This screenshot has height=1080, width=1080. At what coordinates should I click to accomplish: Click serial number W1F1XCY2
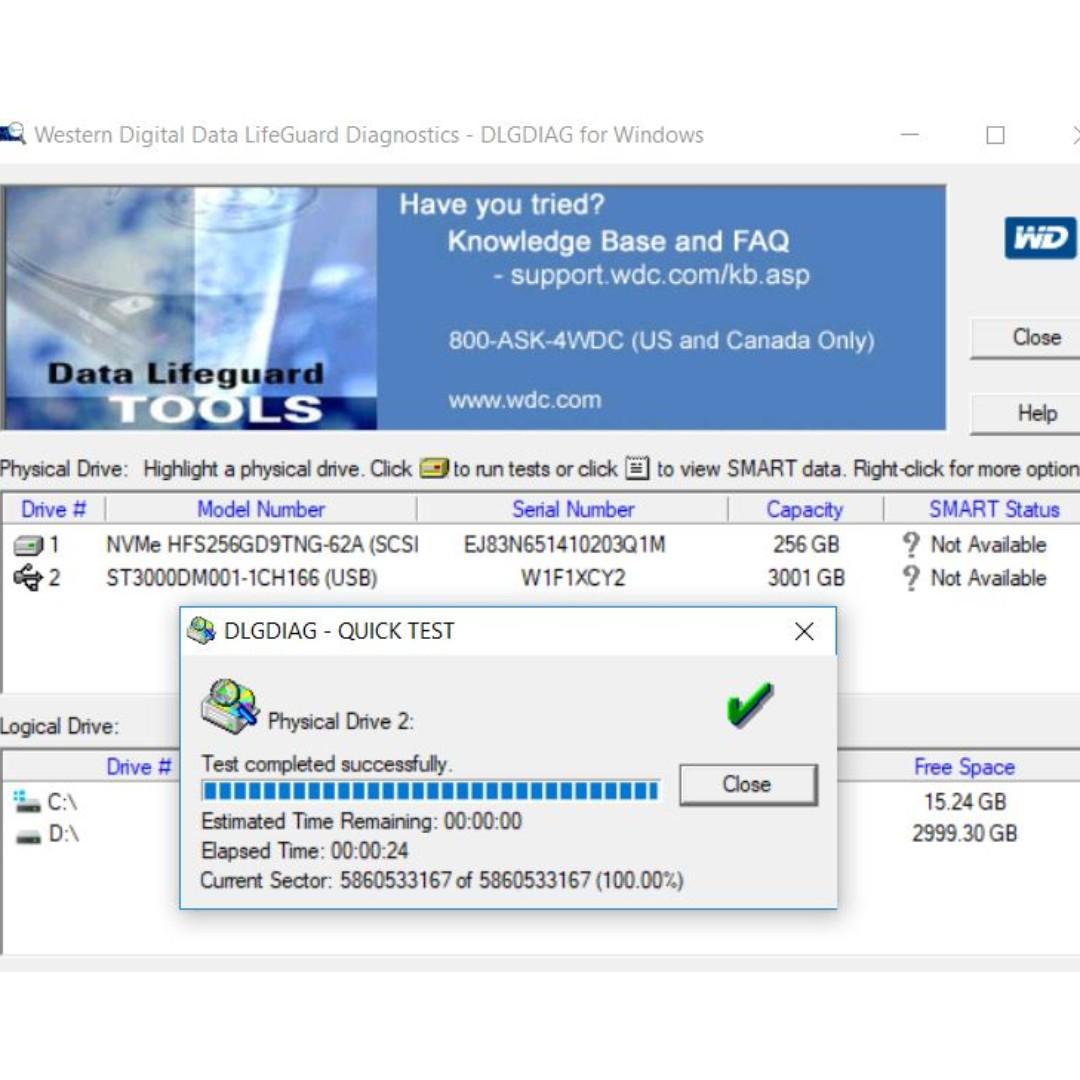pos(573,578)
